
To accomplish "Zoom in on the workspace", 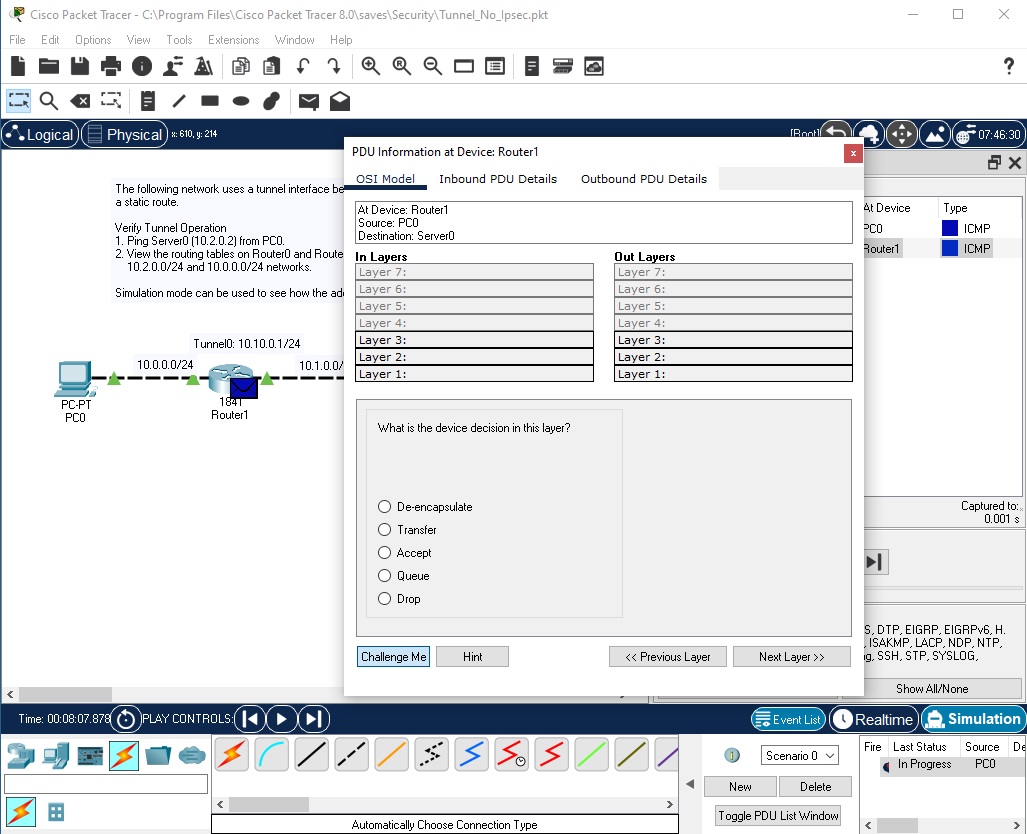I will [x=371, y=66].
